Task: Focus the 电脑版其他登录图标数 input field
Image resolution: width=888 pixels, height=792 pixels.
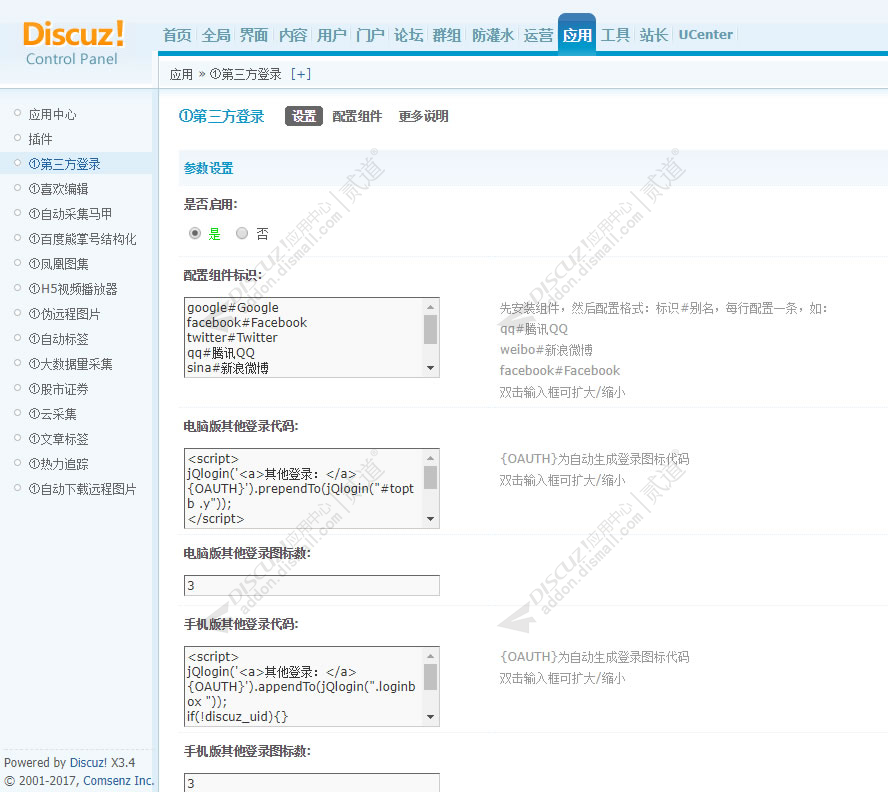Action: [311, 585]
